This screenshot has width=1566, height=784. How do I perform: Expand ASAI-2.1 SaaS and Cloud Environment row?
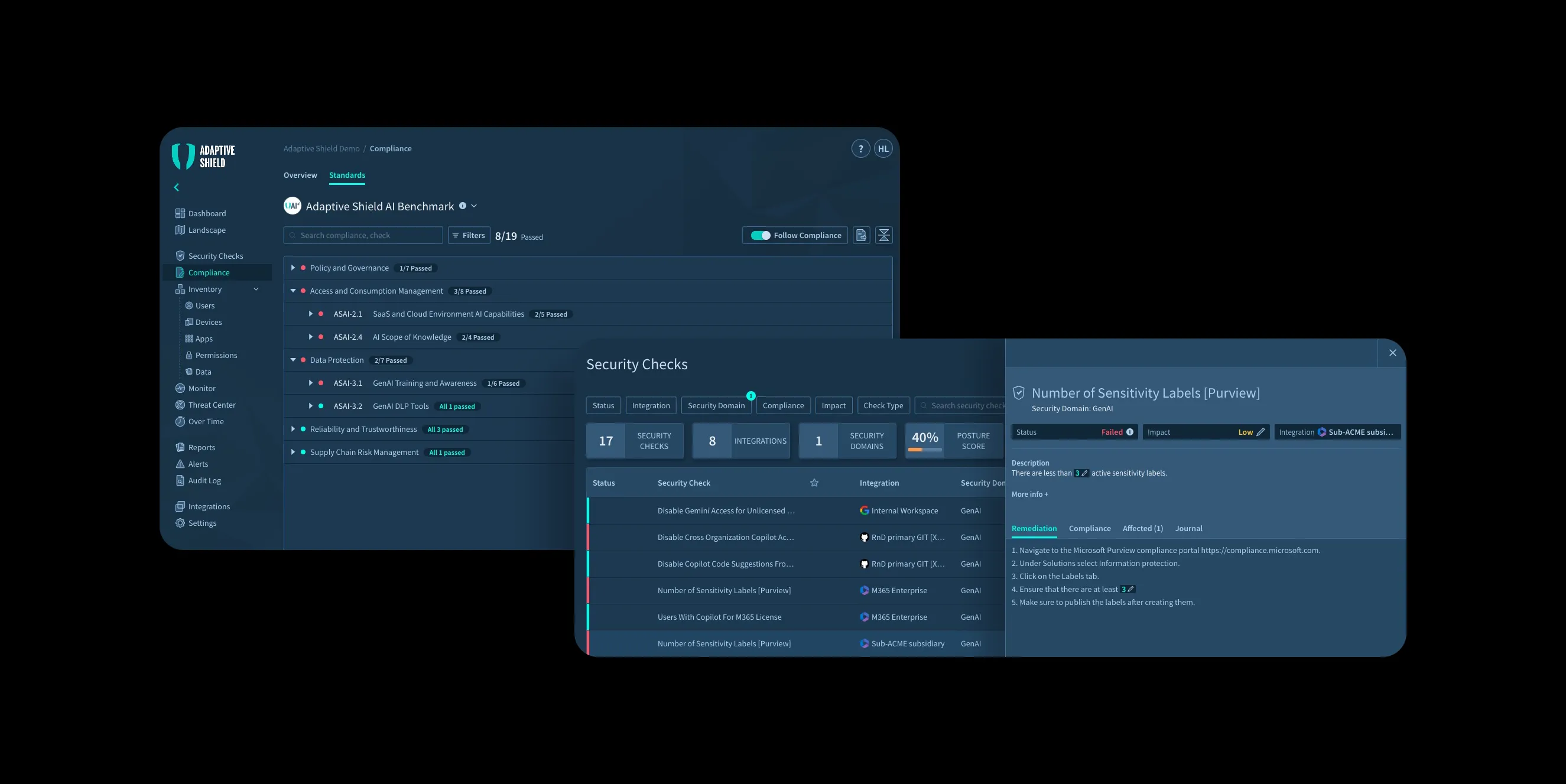click(310, 314)
